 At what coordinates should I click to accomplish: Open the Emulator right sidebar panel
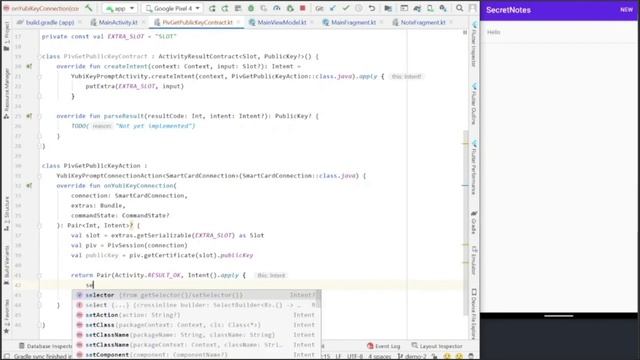click(x=474, y=260)
